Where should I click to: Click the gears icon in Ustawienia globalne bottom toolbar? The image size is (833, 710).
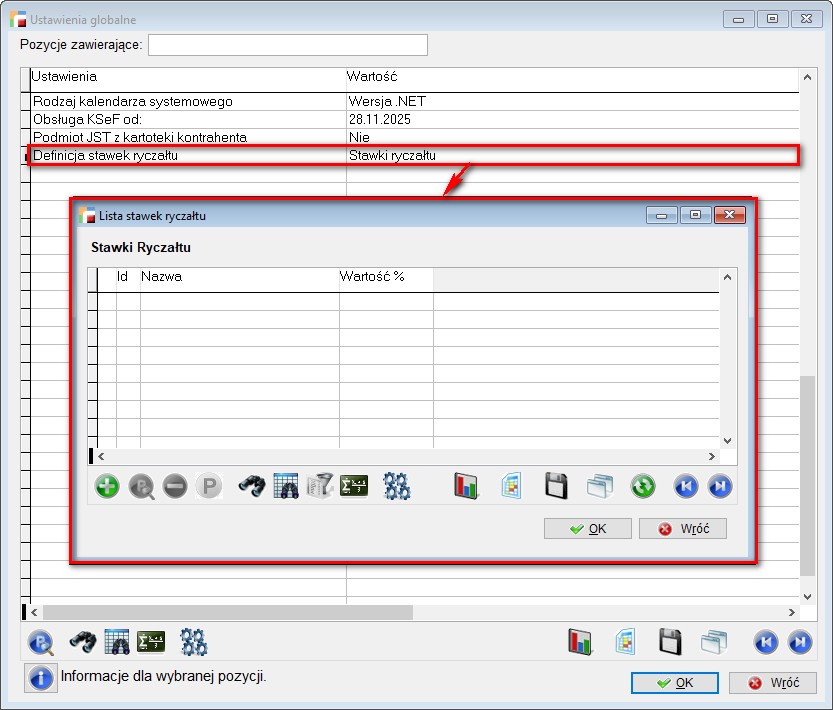194,641
